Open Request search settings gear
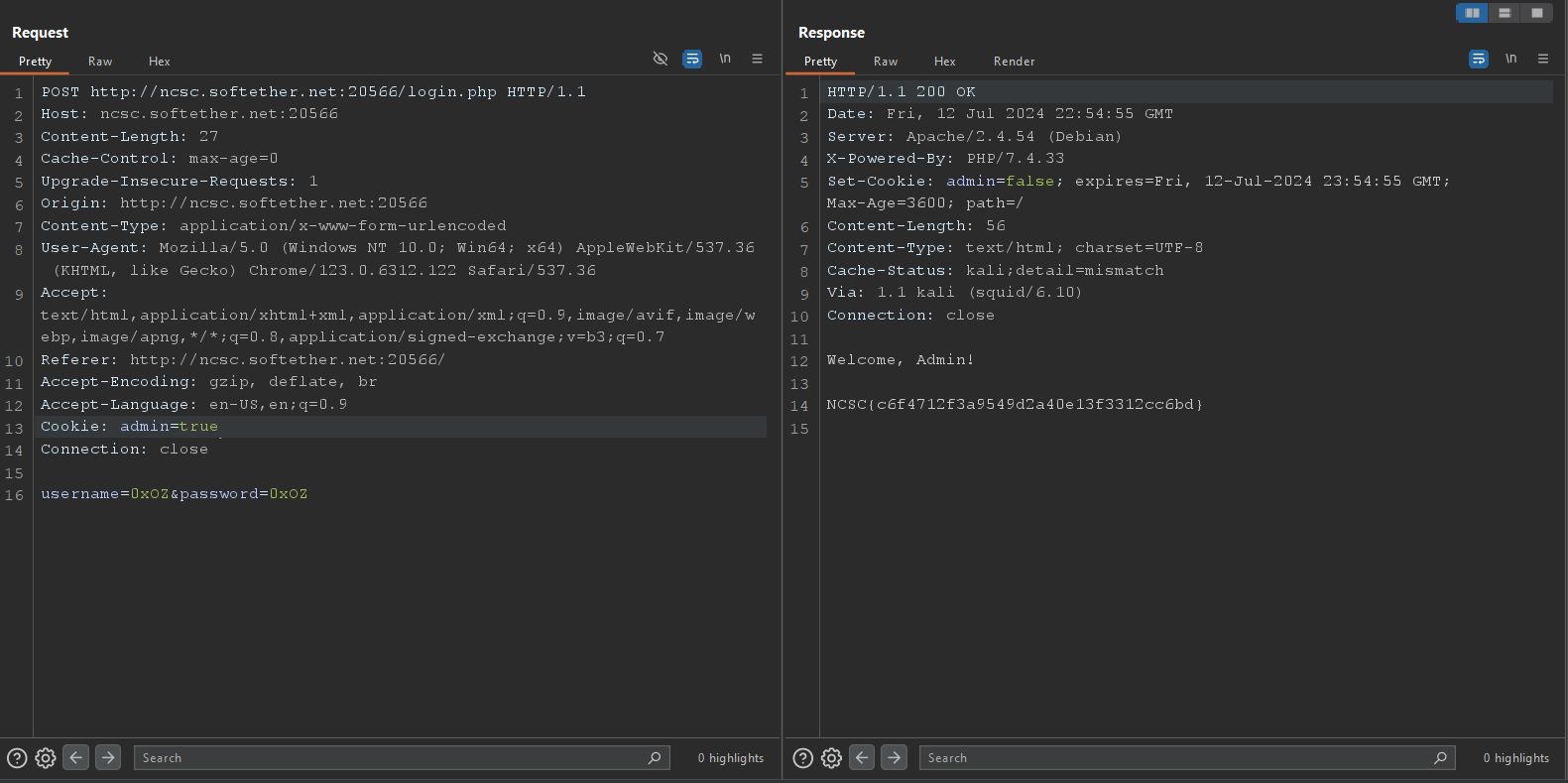The image size is (1568, 783). (x=46, y=758)
